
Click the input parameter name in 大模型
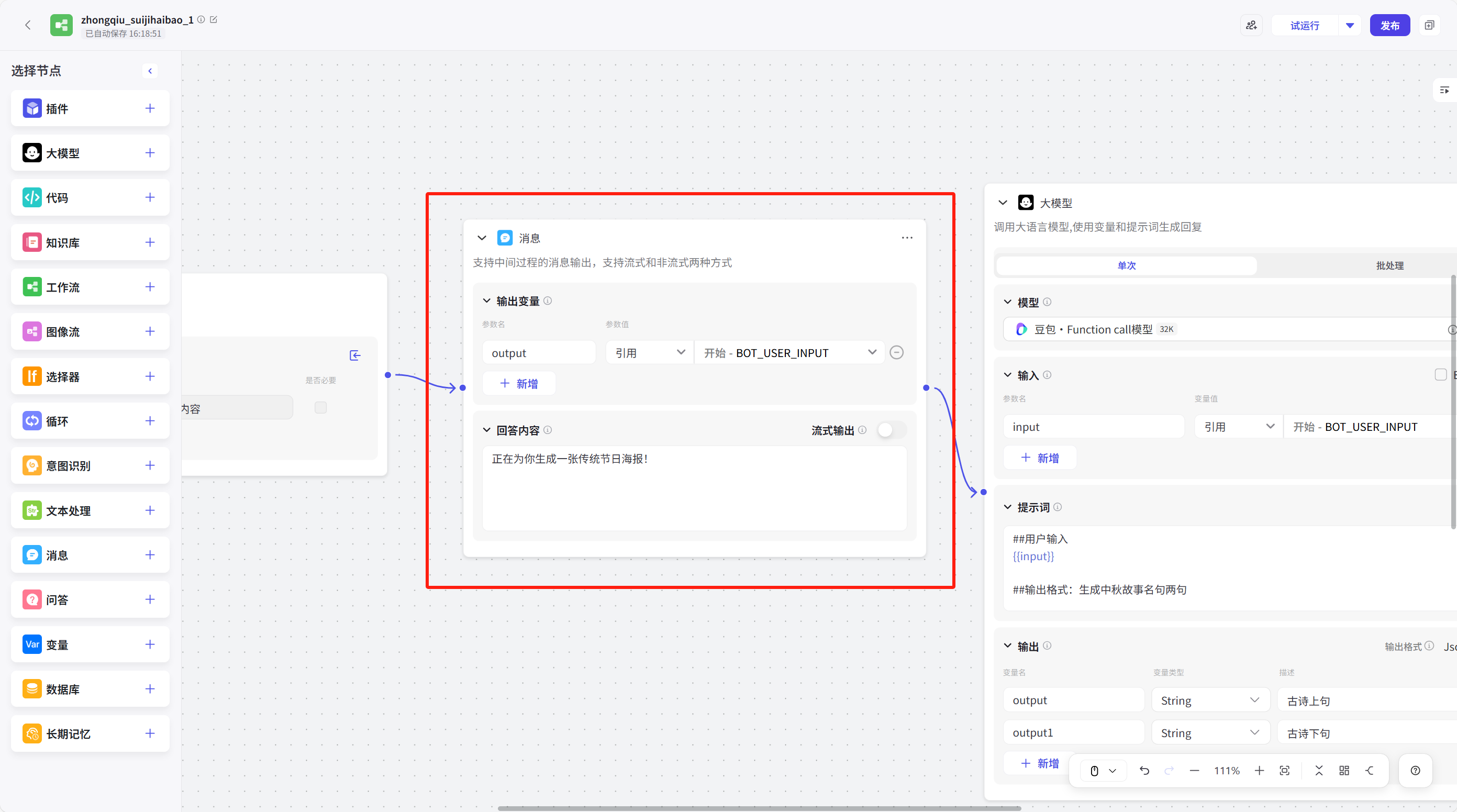point(1093,427)
